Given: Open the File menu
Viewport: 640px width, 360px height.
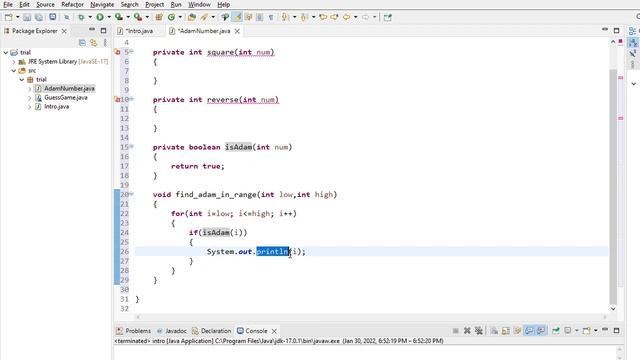Looking at the screenshot, I should pos(8,4).
